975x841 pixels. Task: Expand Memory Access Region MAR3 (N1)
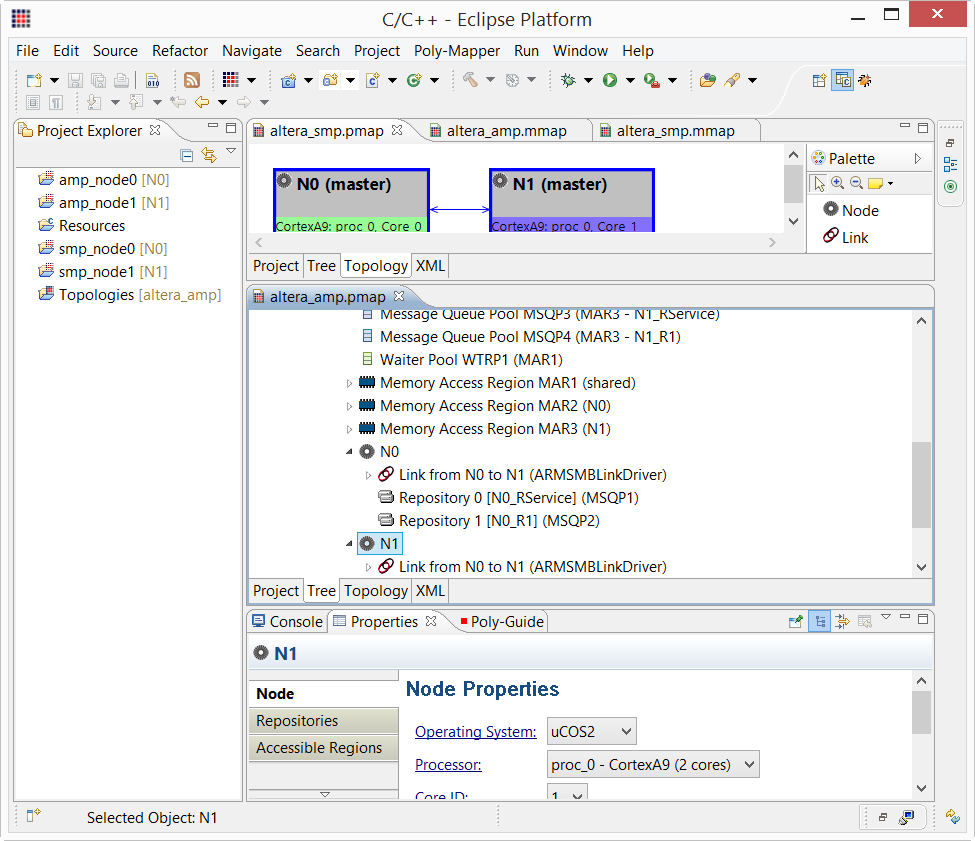pyautogui.click(x=349, y=430)
